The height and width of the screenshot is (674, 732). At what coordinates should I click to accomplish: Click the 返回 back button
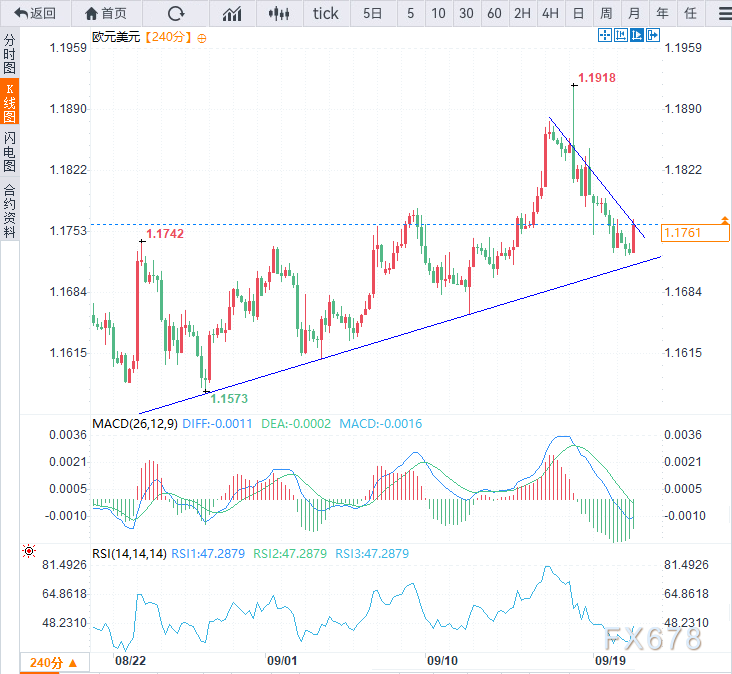(x=34, y=13)
